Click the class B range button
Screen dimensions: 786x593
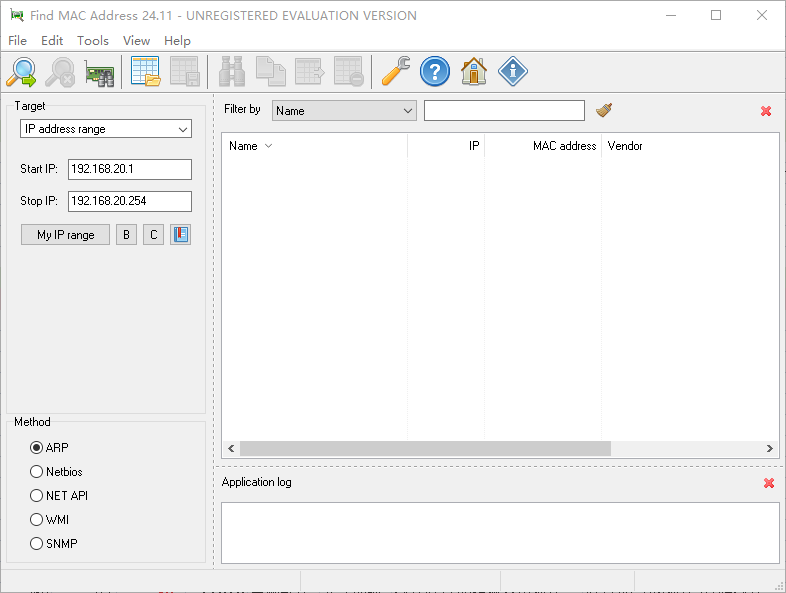point(126,235)
